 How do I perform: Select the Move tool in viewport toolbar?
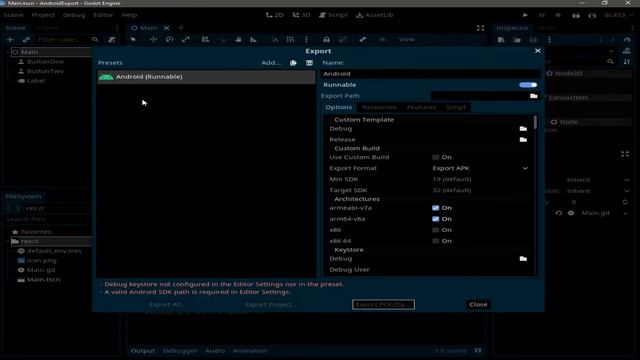click(153, 40)
